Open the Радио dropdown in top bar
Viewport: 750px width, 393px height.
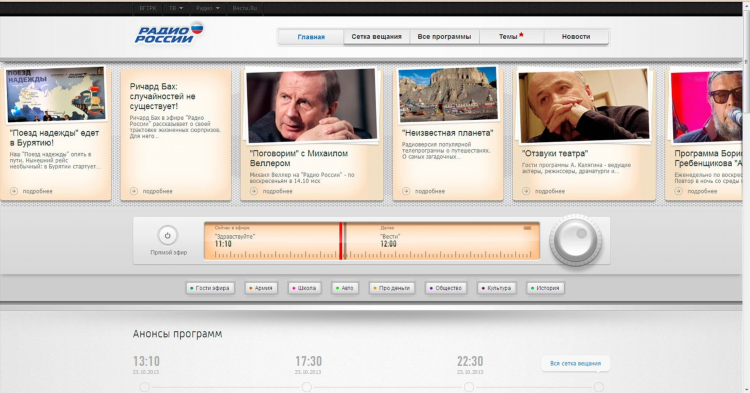pos(208,8)
